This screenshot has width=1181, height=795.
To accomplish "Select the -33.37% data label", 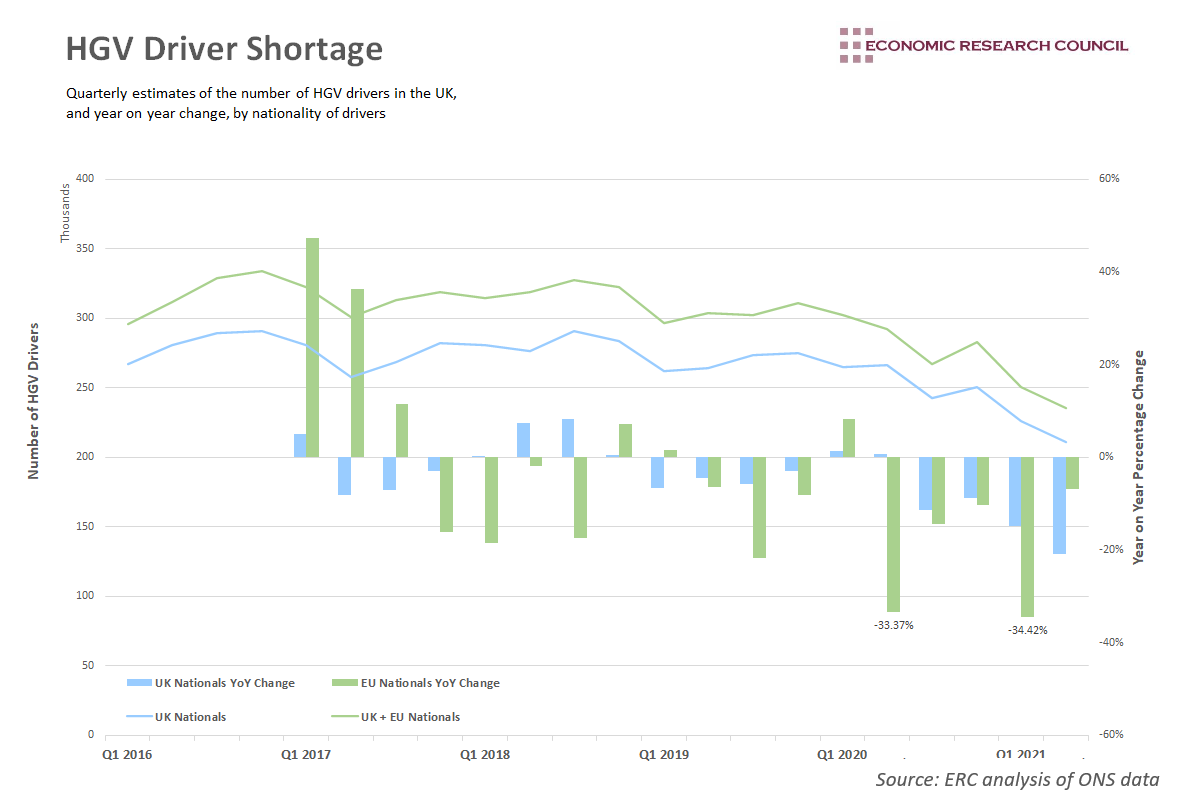I will [x=893, y=625].
